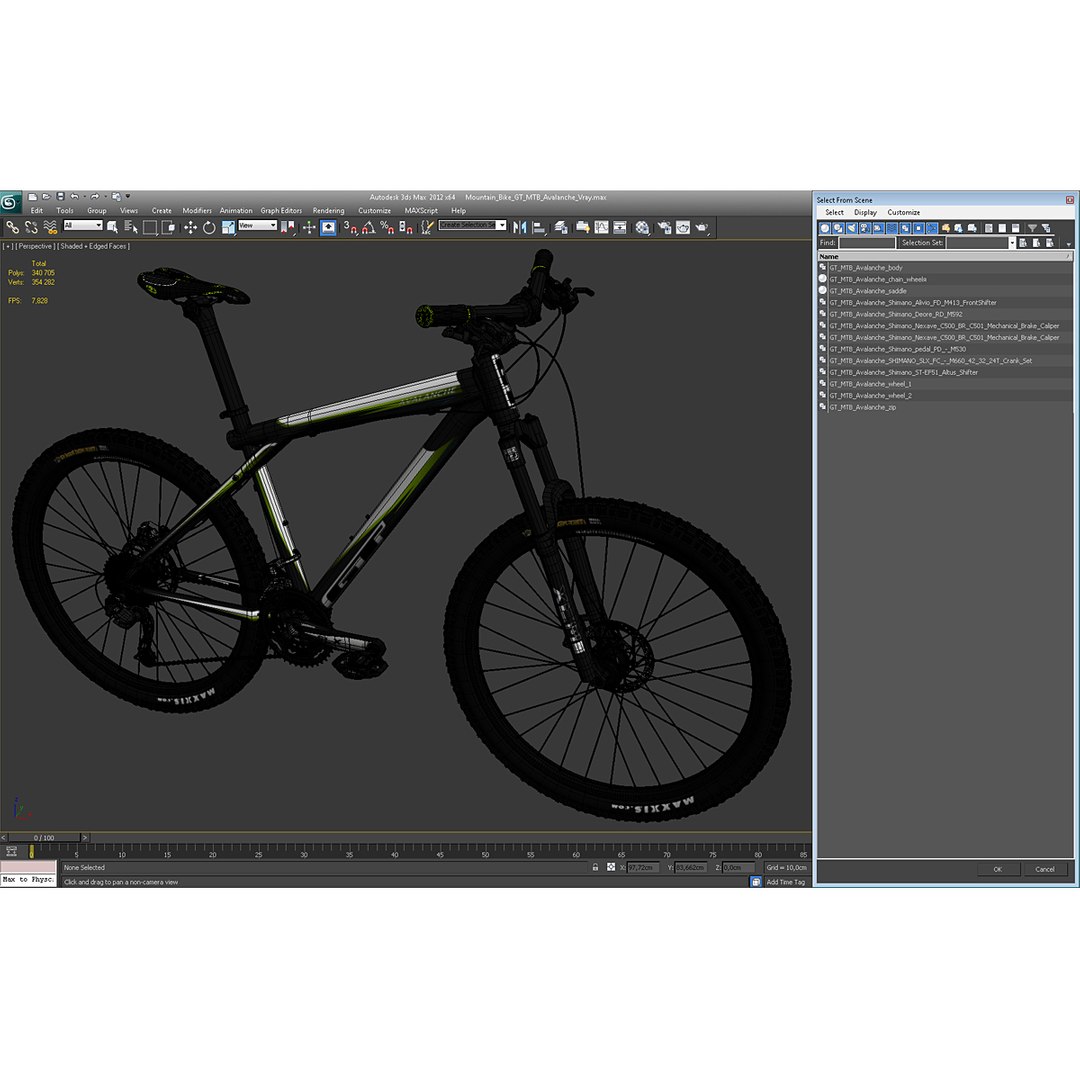Activate the Unlink Selection tool
The image size is (1080, 1080).
(x=31, y=227)
